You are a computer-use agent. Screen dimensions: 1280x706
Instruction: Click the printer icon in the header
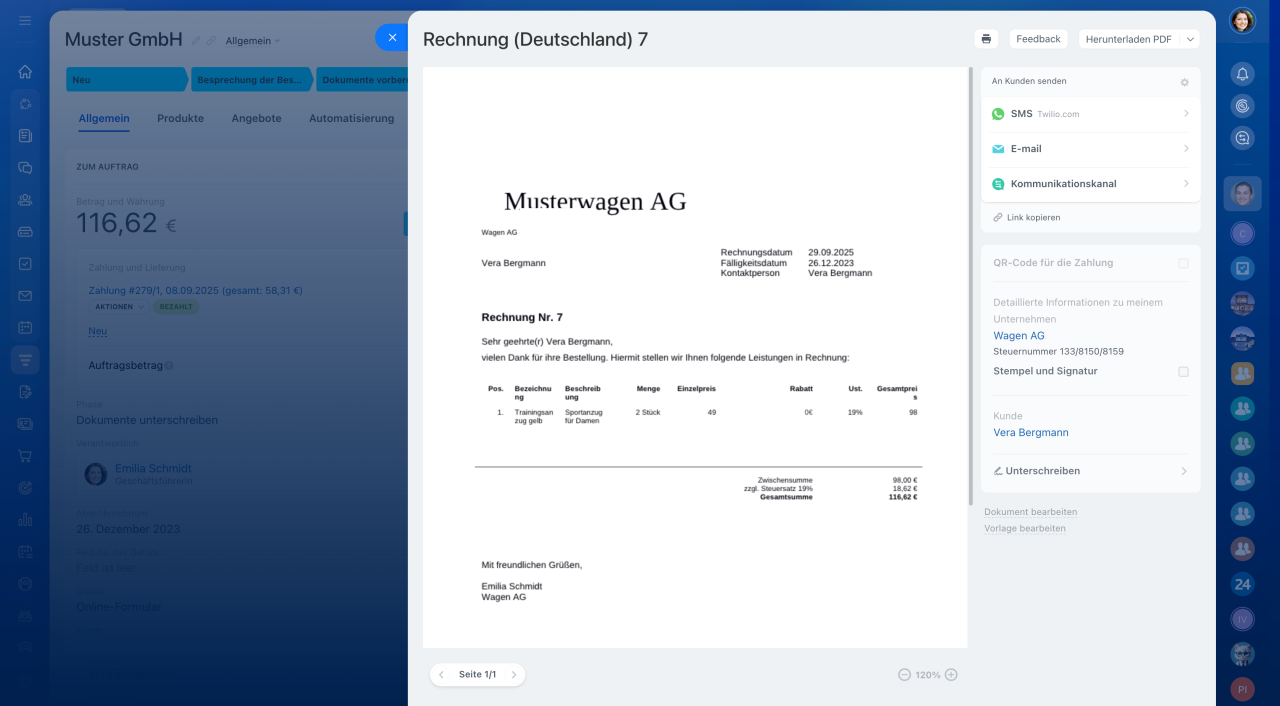coord(986,39)
